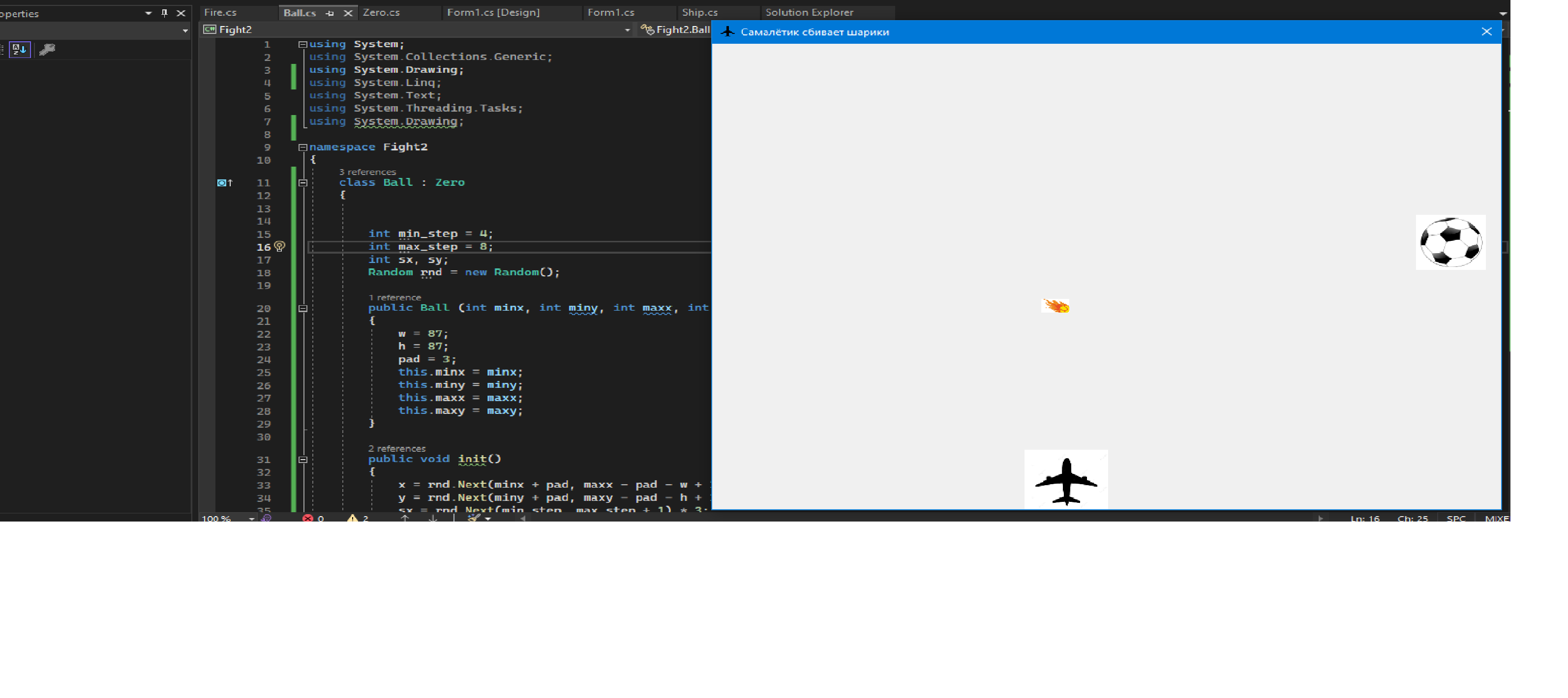This screenshot has width=1568, height=698.
Task: Go to previous issue up arrow
Action: click(x=404, y=519)
